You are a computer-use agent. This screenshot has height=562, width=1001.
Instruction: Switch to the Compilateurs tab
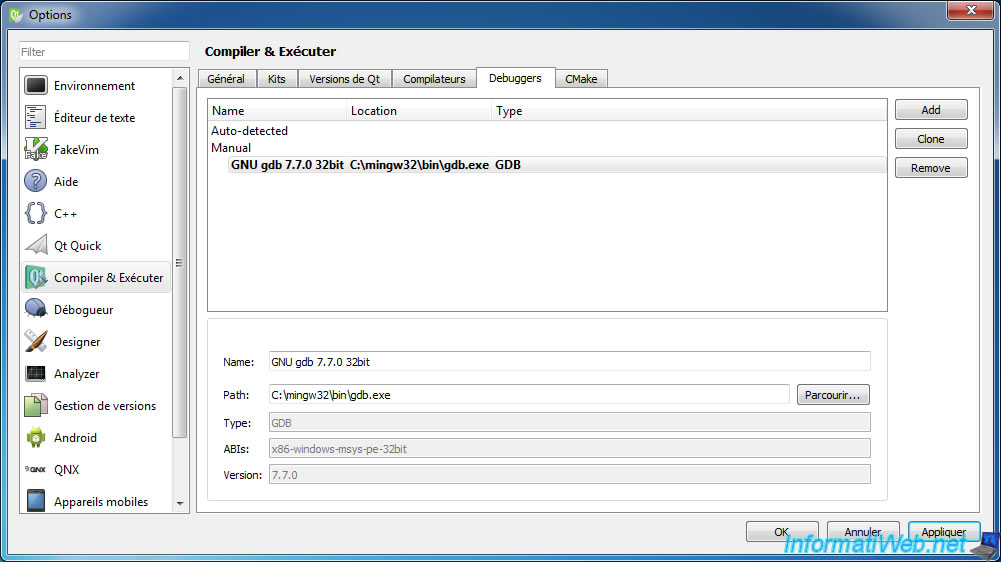pyautogui.click(x=434, y=79)
